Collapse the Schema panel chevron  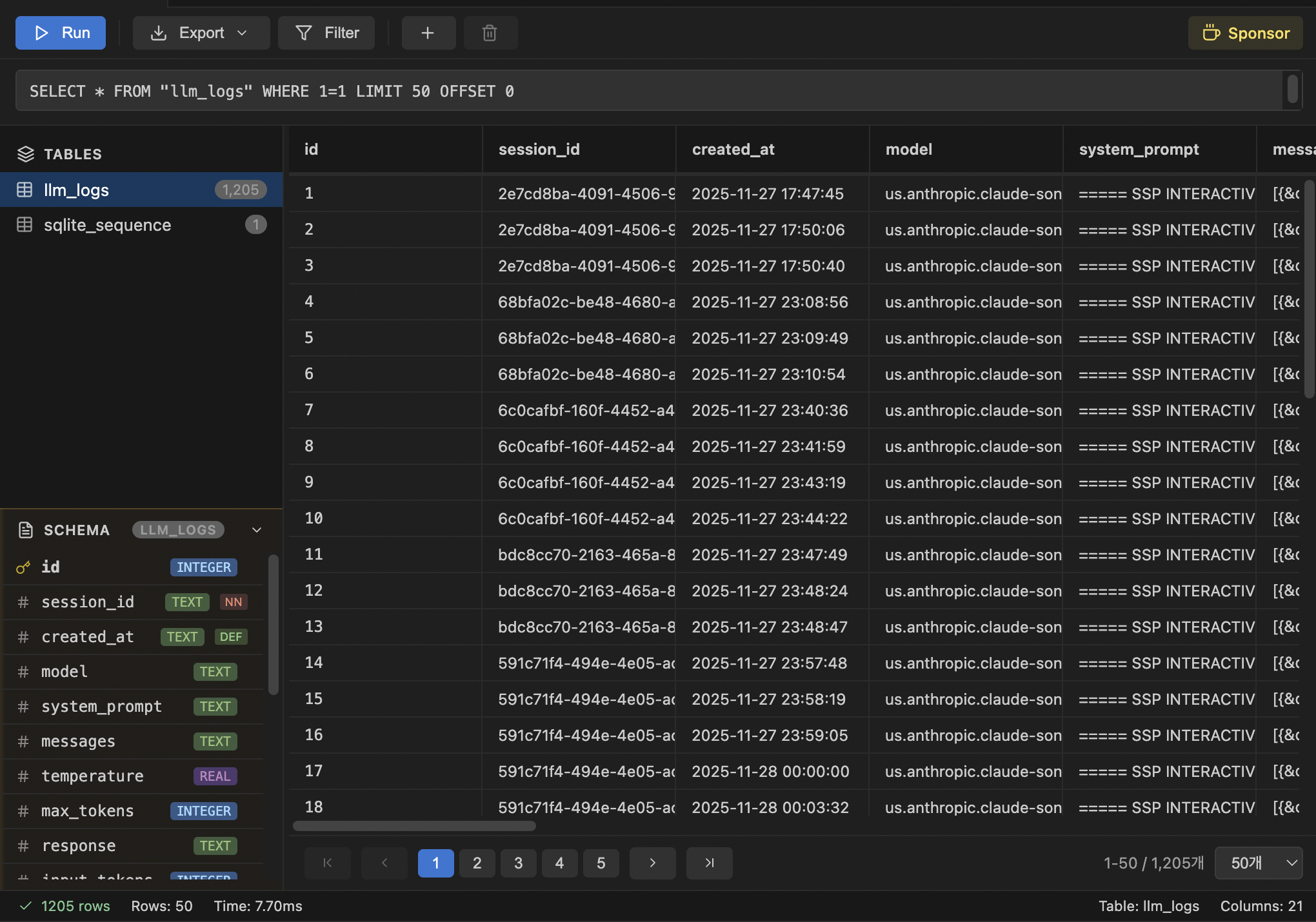(257, 530)
